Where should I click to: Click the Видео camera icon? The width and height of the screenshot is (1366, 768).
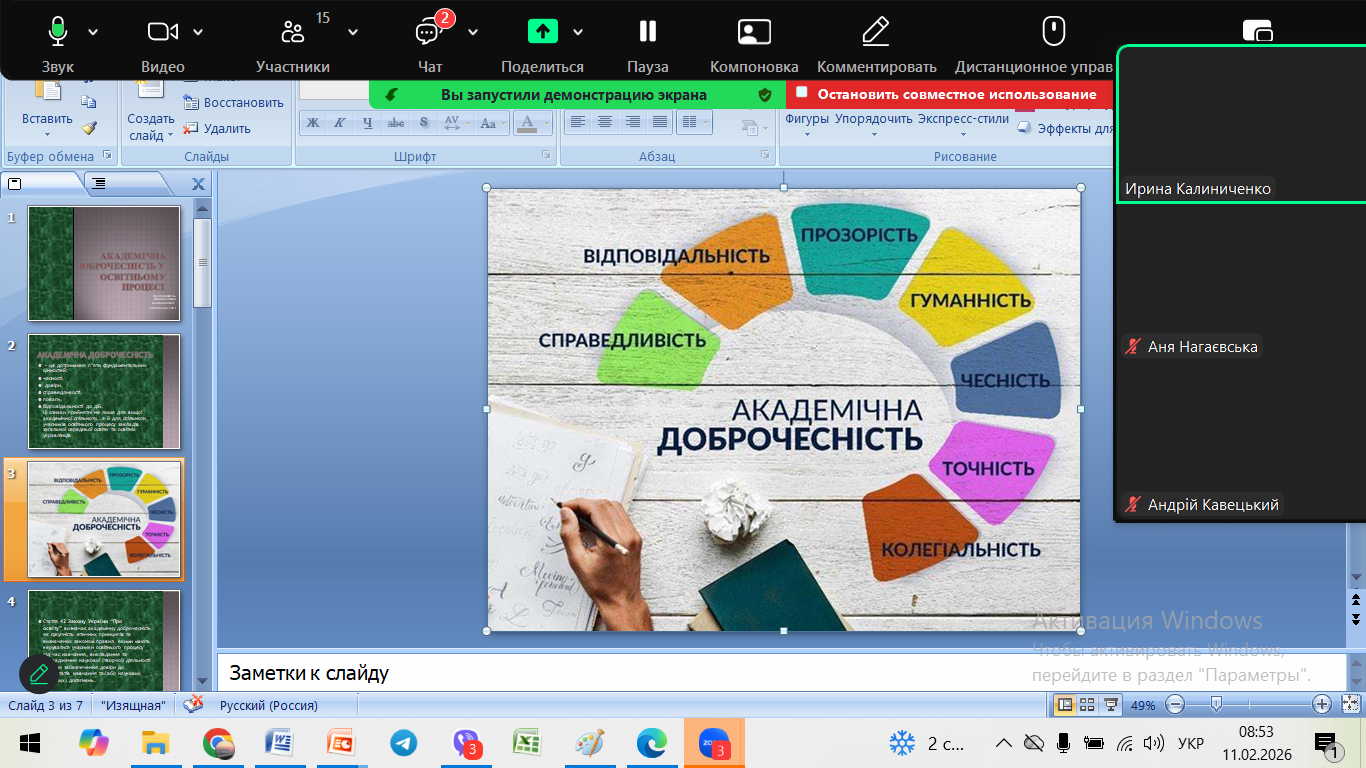162,32
